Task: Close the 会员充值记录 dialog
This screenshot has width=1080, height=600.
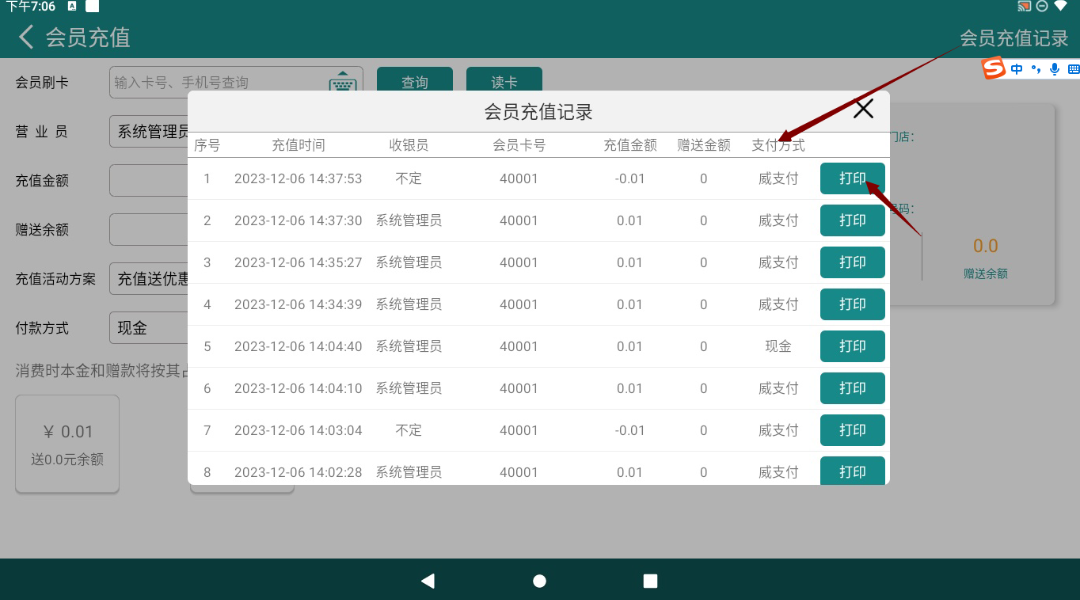Action: tap(863, 110)
